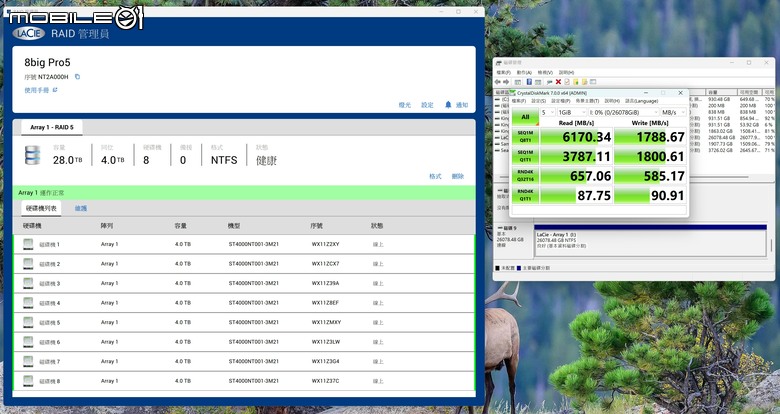Click drive icon for 磁碟機 1 row
Screen dimensions: 780x414
point(28,244)
